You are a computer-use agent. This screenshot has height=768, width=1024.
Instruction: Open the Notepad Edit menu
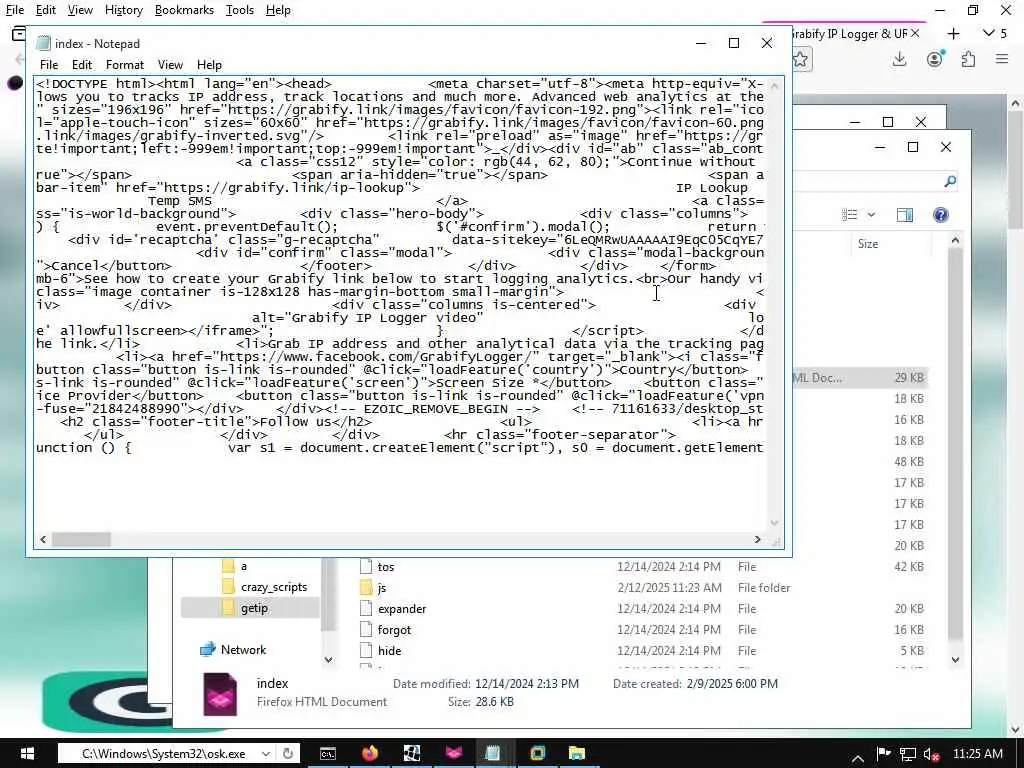pyautogui.click(x=82, y=65)
